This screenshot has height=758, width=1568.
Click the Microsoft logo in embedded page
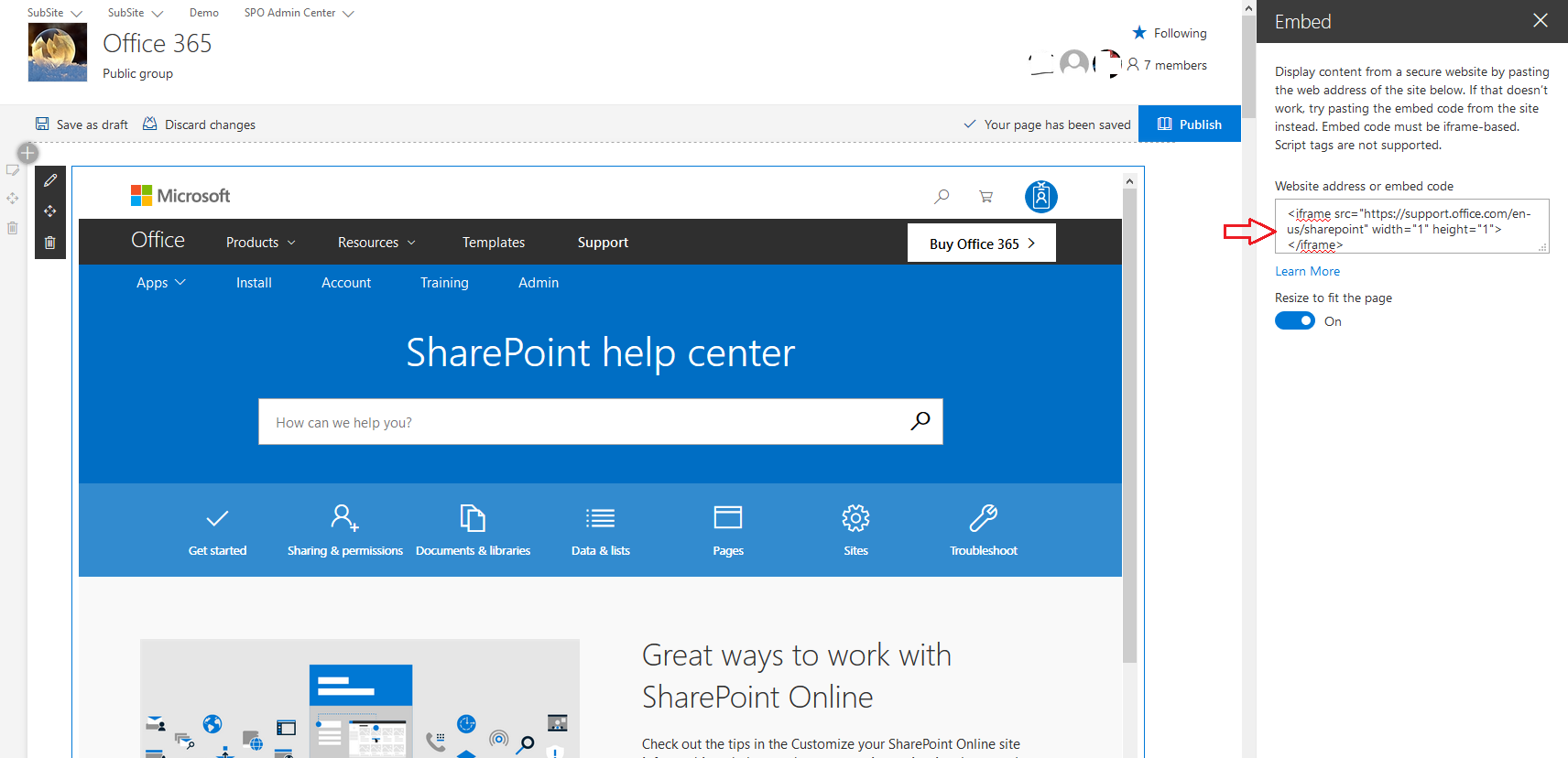coord(180,196)
